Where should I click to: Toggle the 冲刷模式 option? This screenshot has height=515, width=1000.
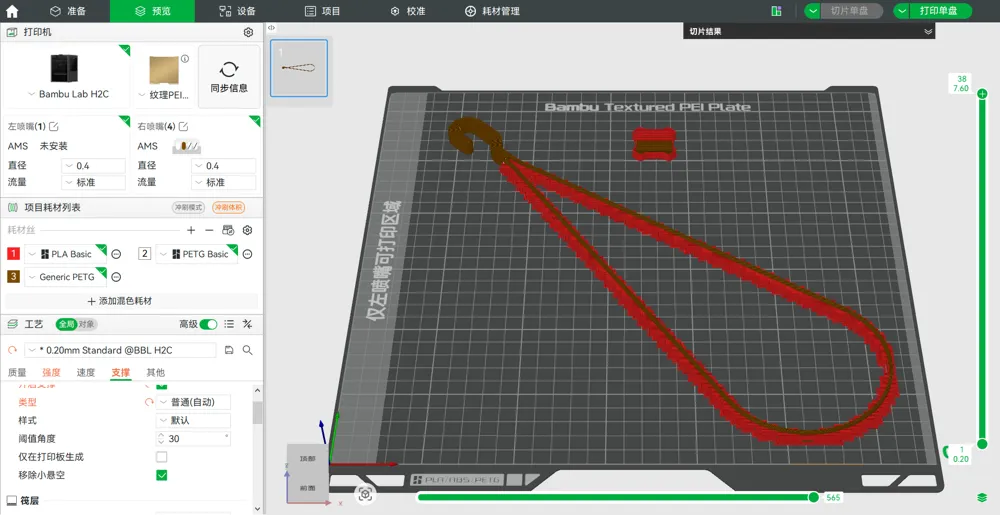189,208
